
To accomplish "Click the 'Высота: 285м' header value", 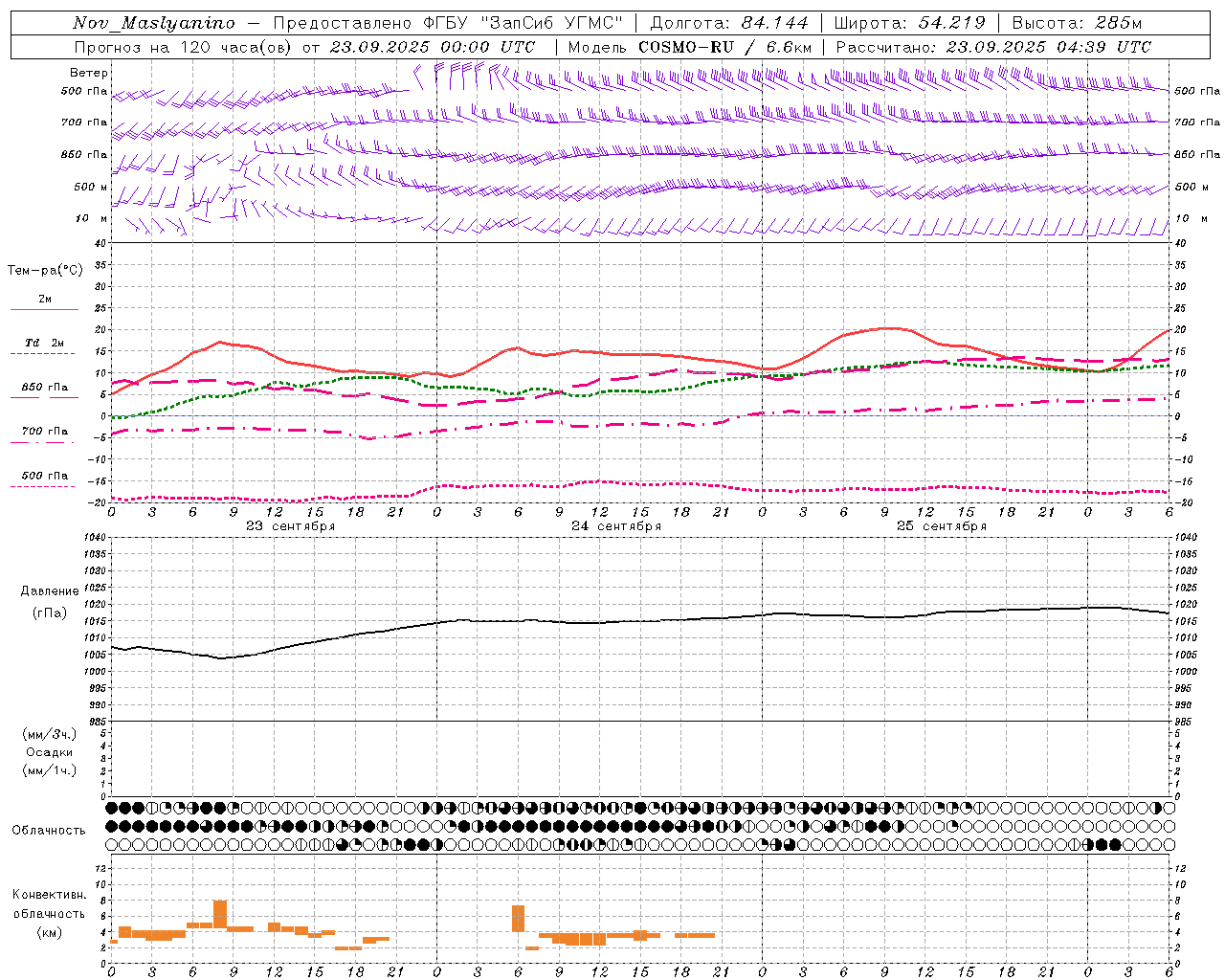I will click(1077, 23).
